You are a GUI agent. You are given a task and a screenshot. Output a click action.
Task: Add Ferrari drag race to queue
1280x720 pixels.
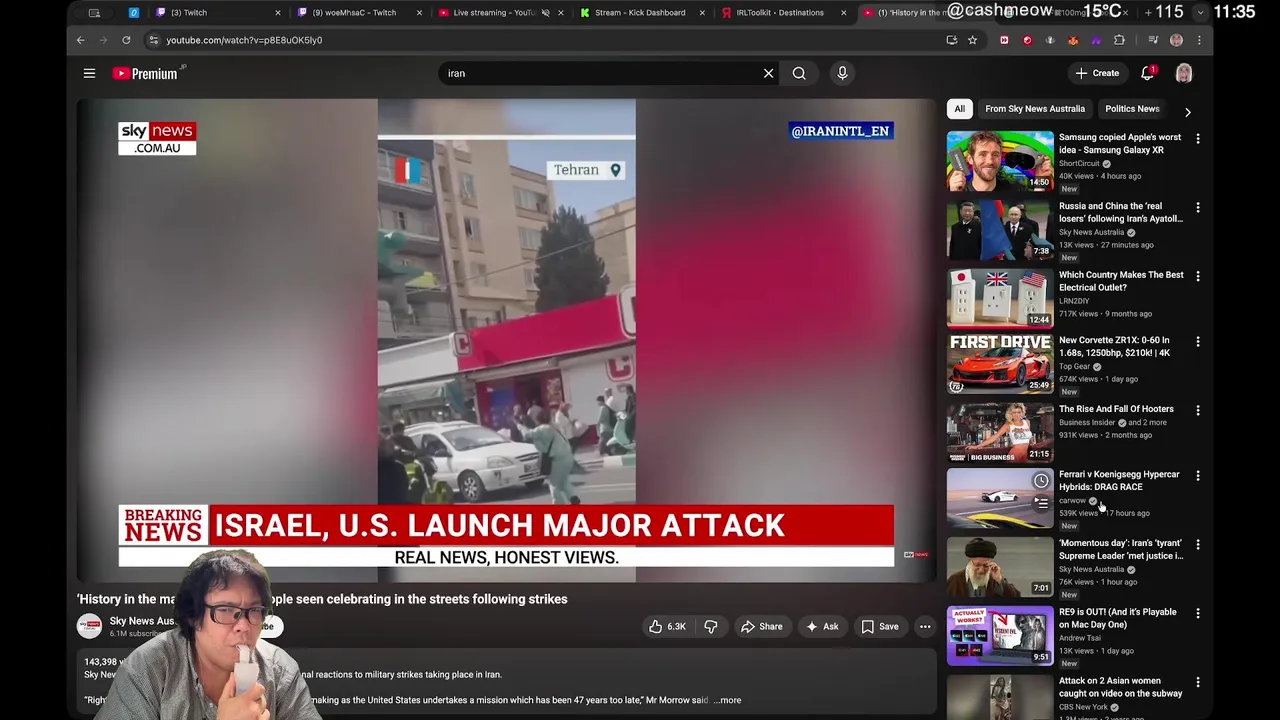[x=1041, y=504]
